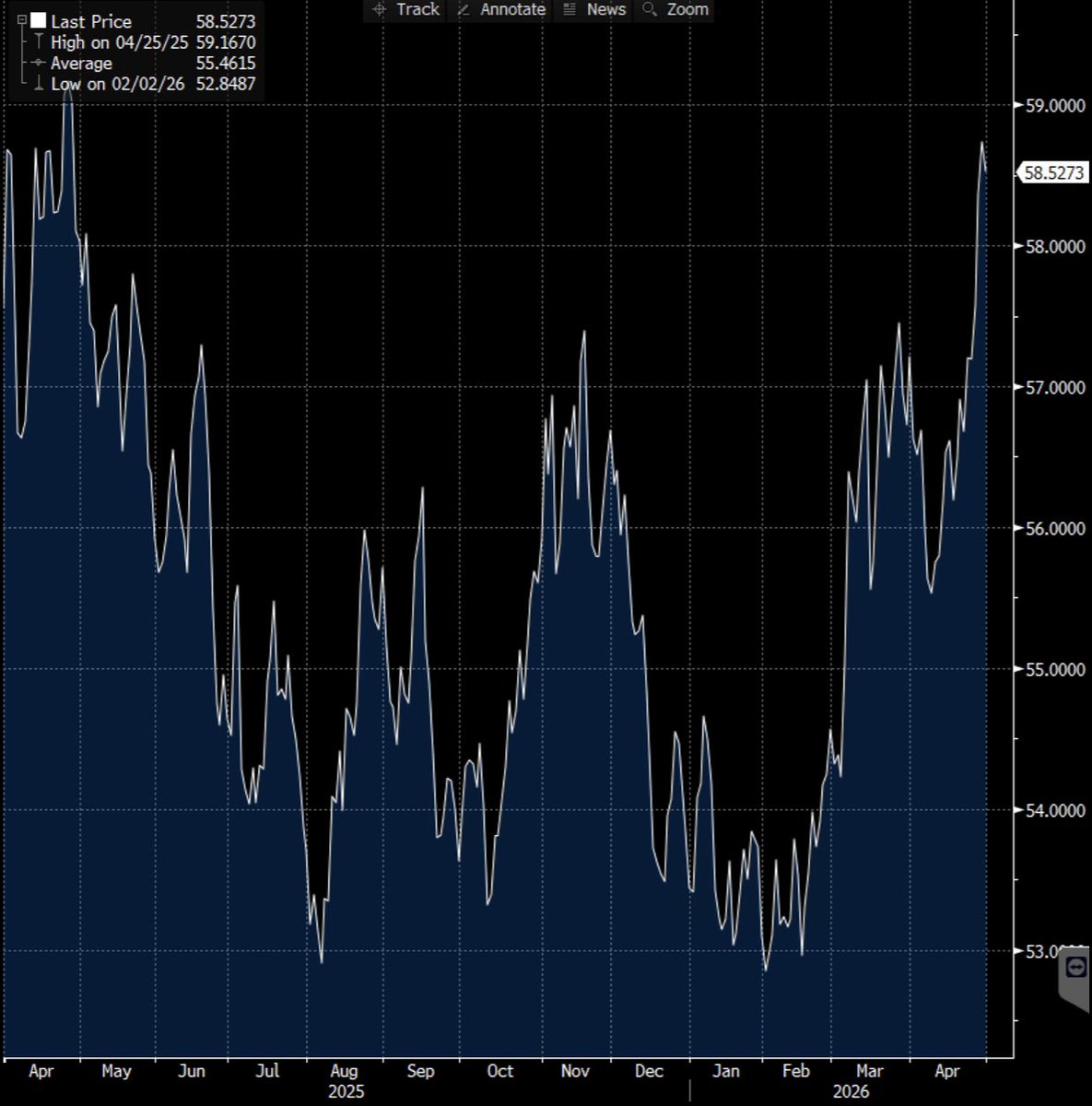This screenshot has width=1092, height=1106.
Task: Click the High marker icon in legend
Action: (38, 42)
